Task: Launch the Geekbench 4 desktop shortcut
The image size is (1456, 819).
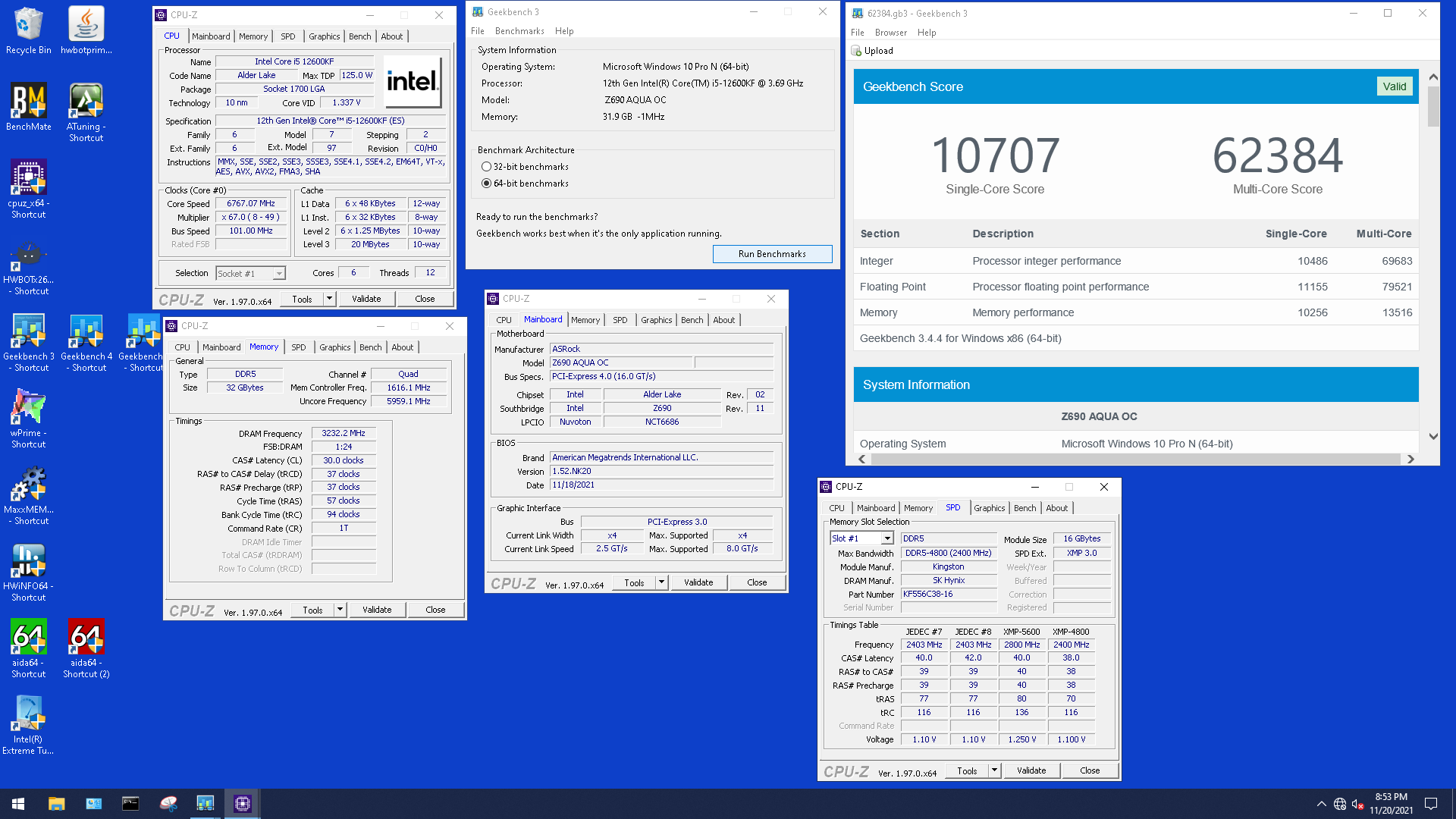Action: (x=86, y=343)
